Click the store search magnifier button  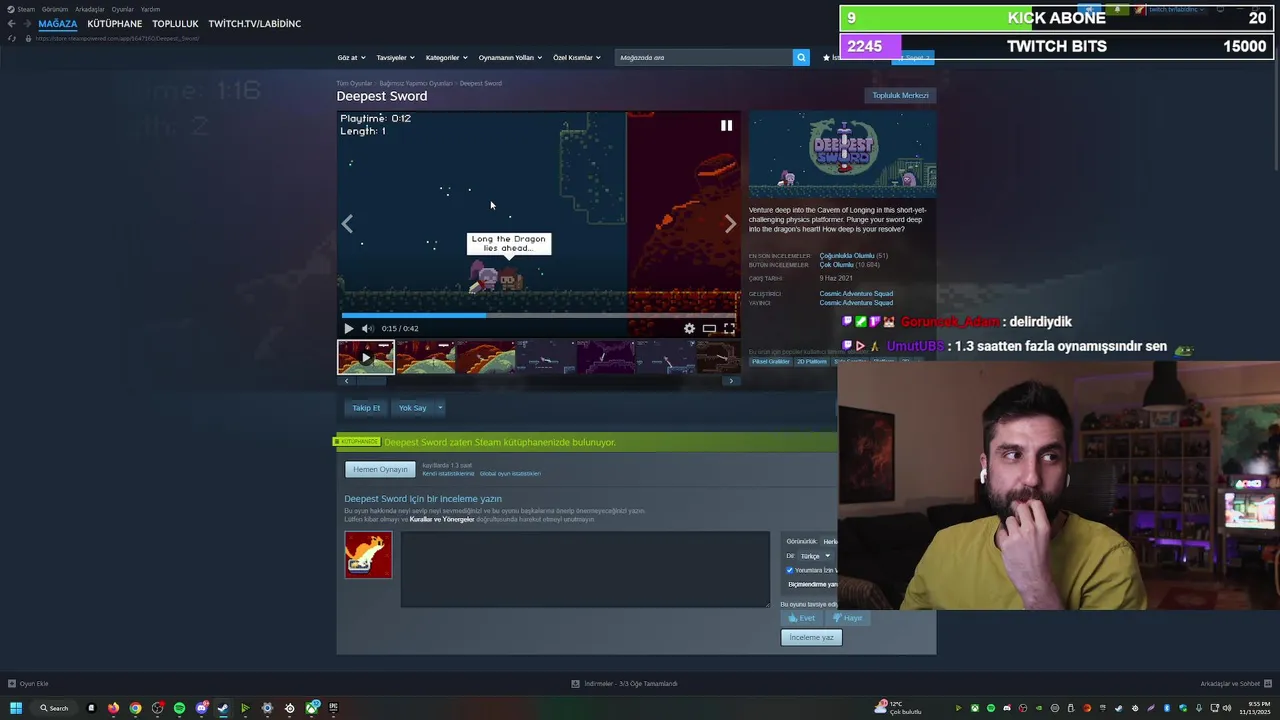pos(801,57)
